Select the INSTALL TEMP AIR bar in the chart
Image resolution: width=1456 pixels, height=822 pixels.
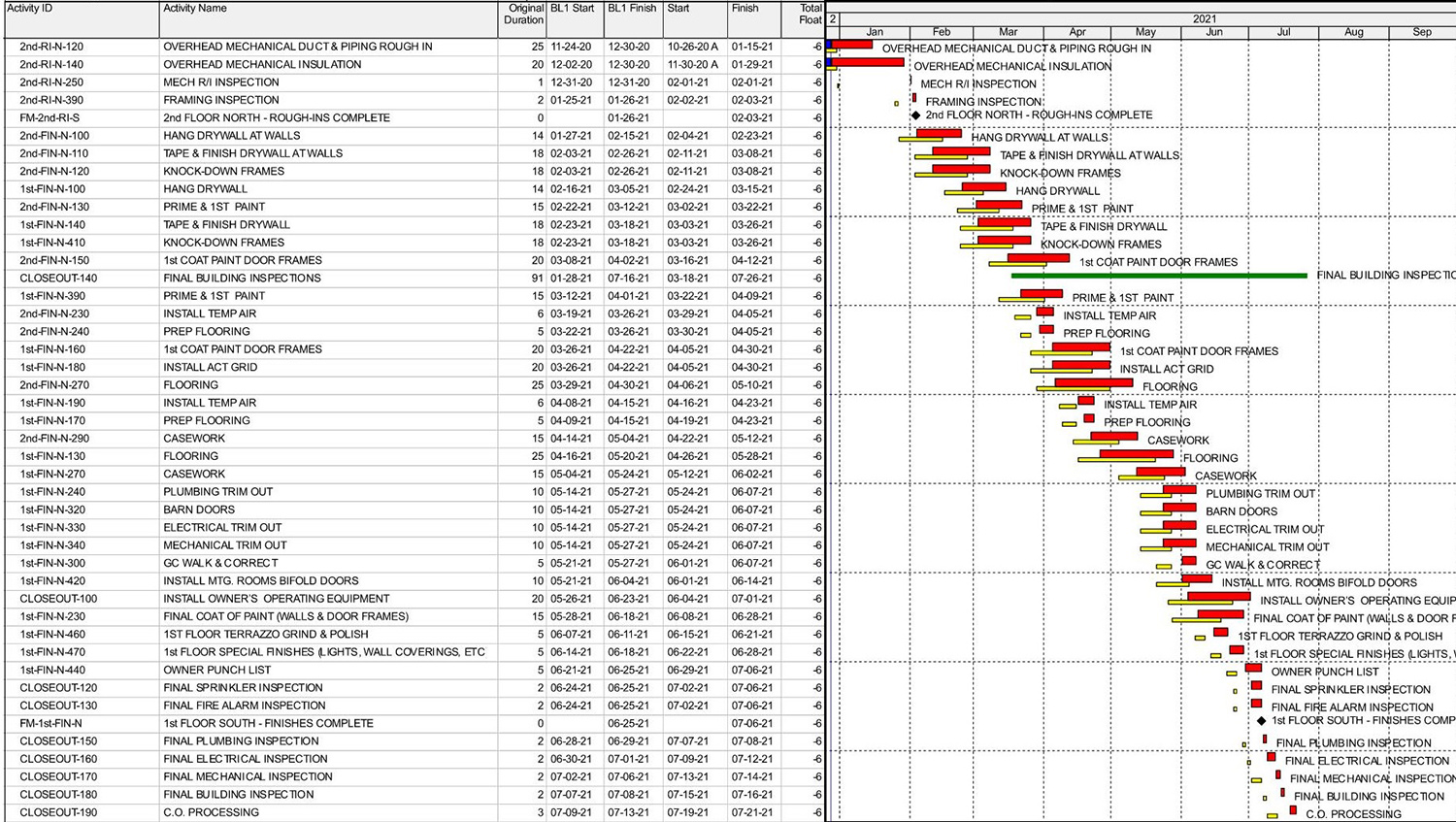pyautogui.click(x=1043, y=314)
